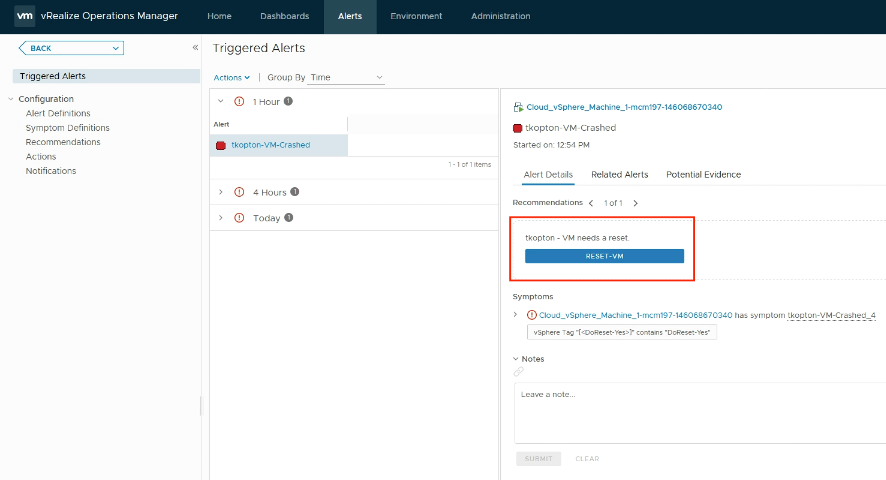Open the Administration menu
This screenshot has height=480, width=886.
pos(501,16)
